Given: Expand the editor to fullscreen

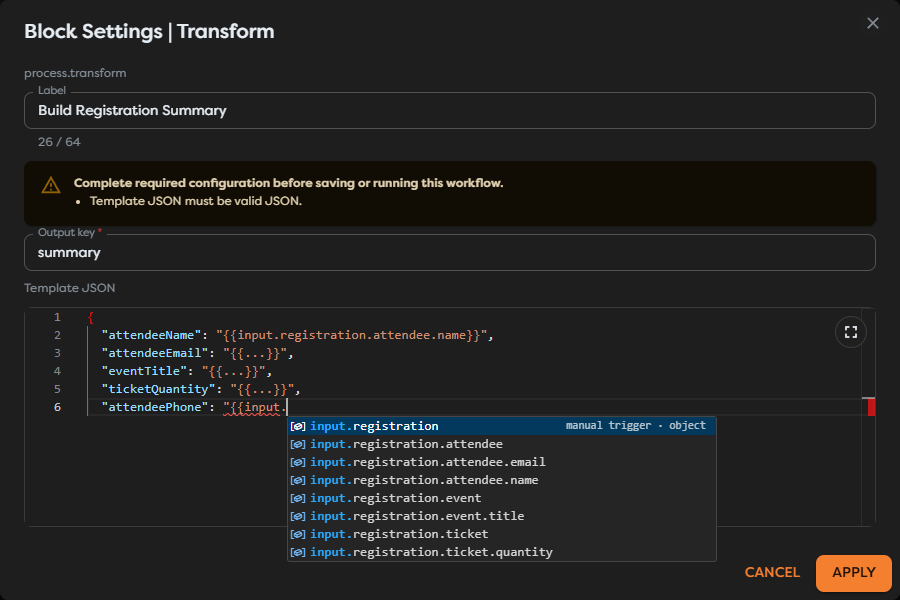Looking at the screenshot, I should tap(851, 332).
